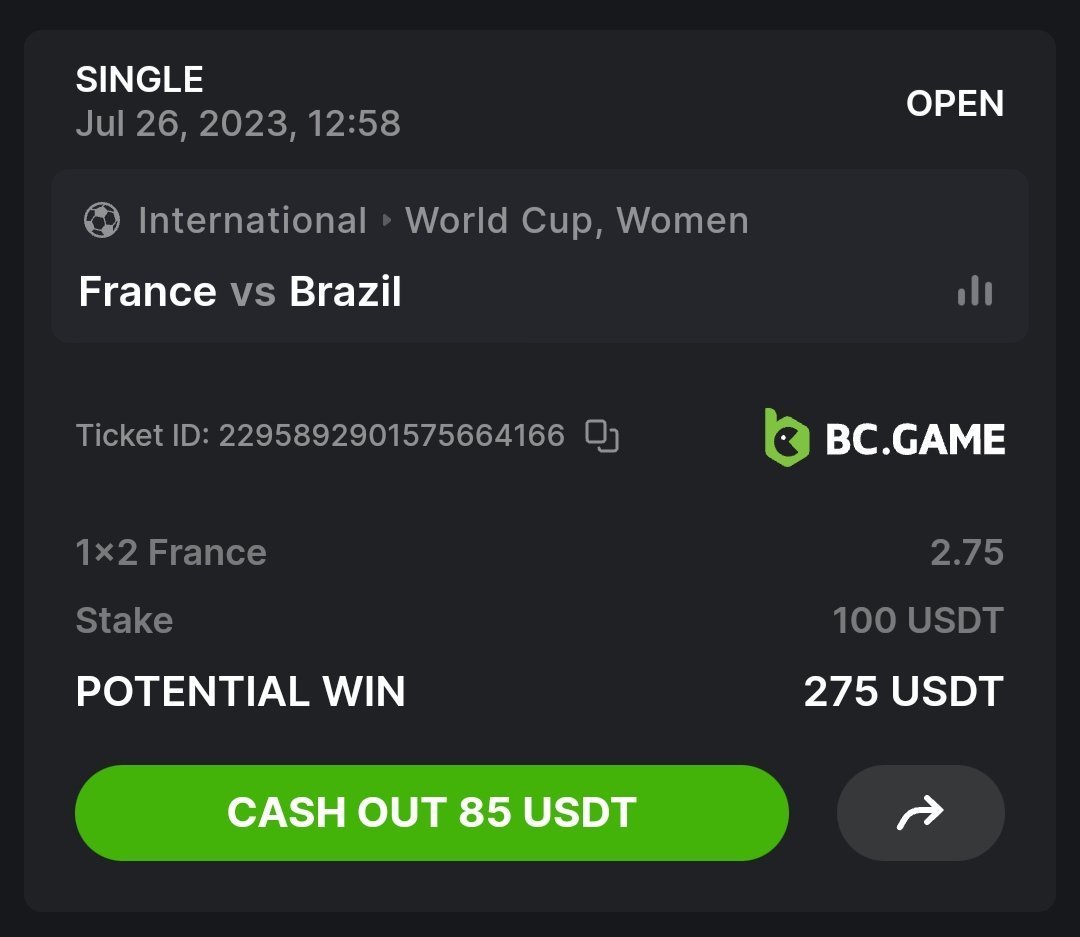Click the 100 USDT stake amount
Viewport: 1080px width, 937px height.
pos(917,620)
